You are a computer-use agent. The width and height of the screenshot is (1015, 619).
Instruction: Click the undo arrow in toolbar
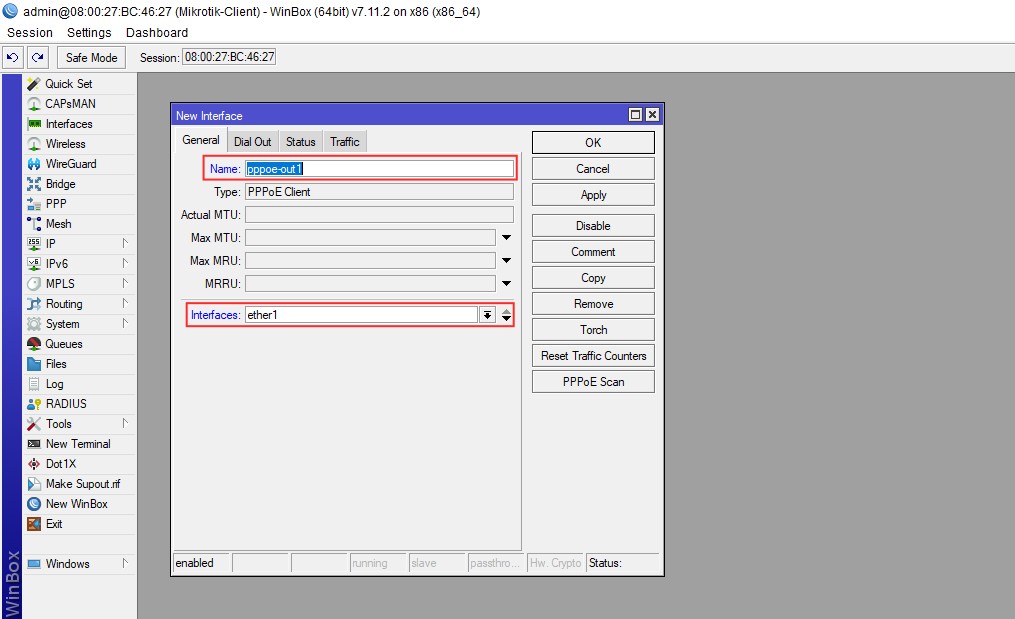(13, 58)
